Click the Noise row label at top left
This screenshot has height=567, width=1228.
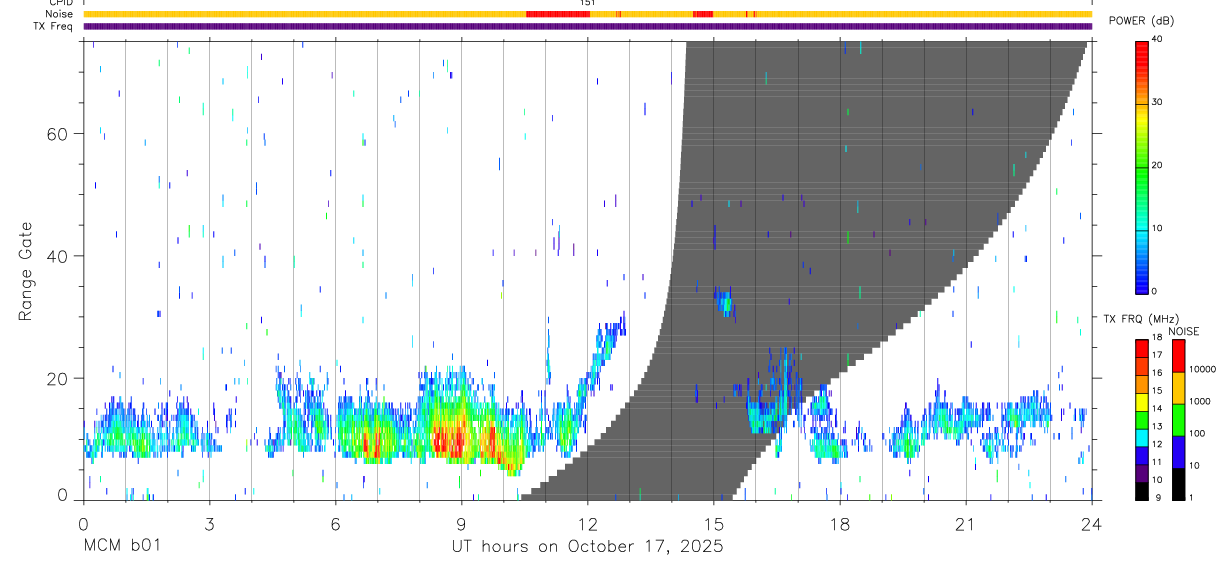point(61,14)
